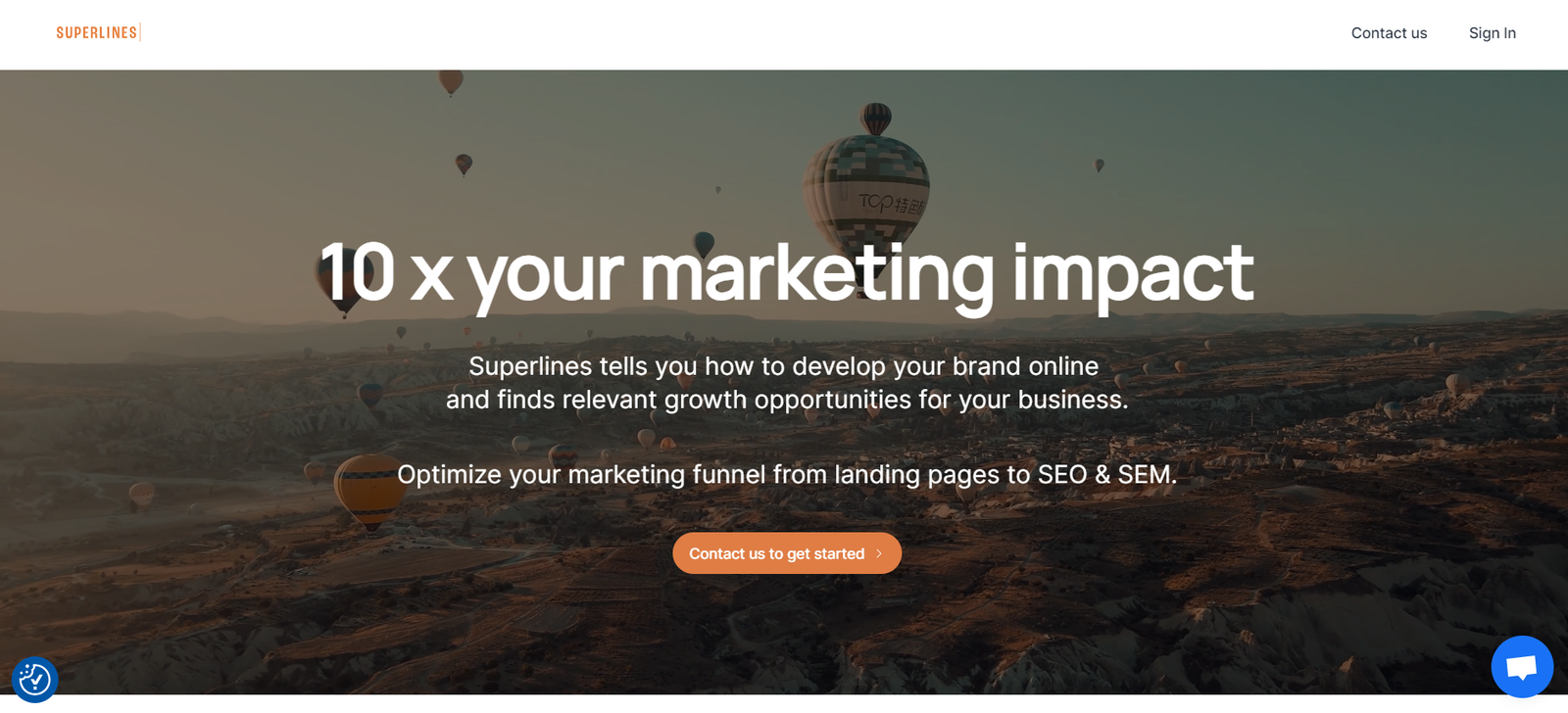Click the 'Contact us to get started' button
Image resolution: width=1568 pixels, height=713 pixels.
coord(787,553)
